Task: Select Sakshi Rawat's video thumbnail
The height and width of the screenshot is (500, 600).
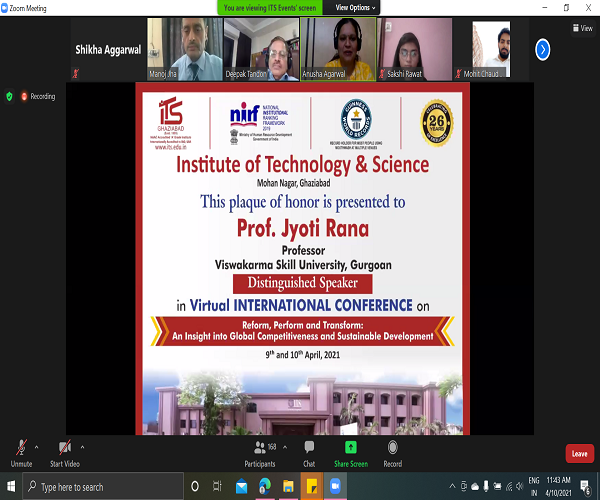Action: (x=414, y=50)
